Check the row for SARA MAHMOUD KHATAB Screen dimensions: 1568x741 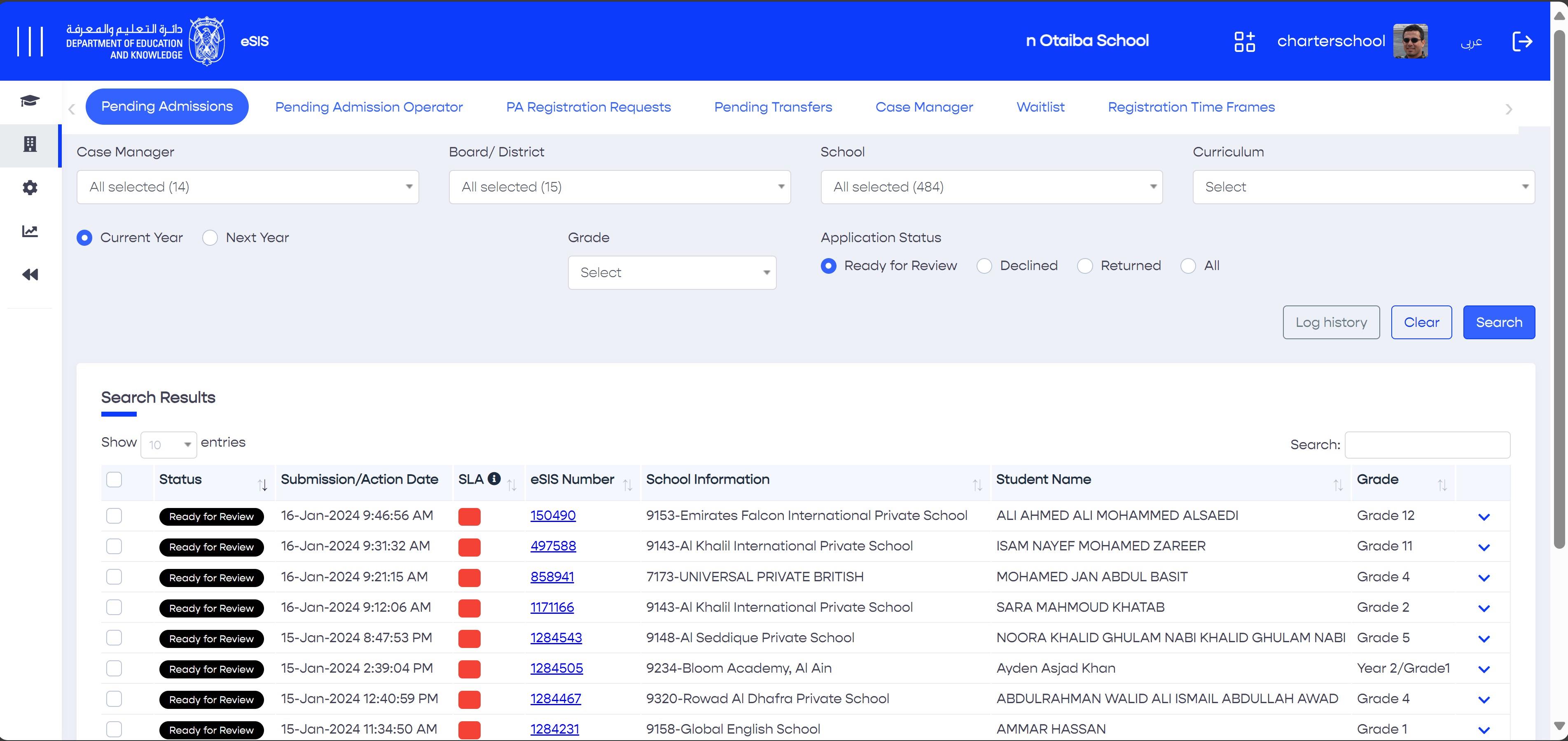point(114,607)
